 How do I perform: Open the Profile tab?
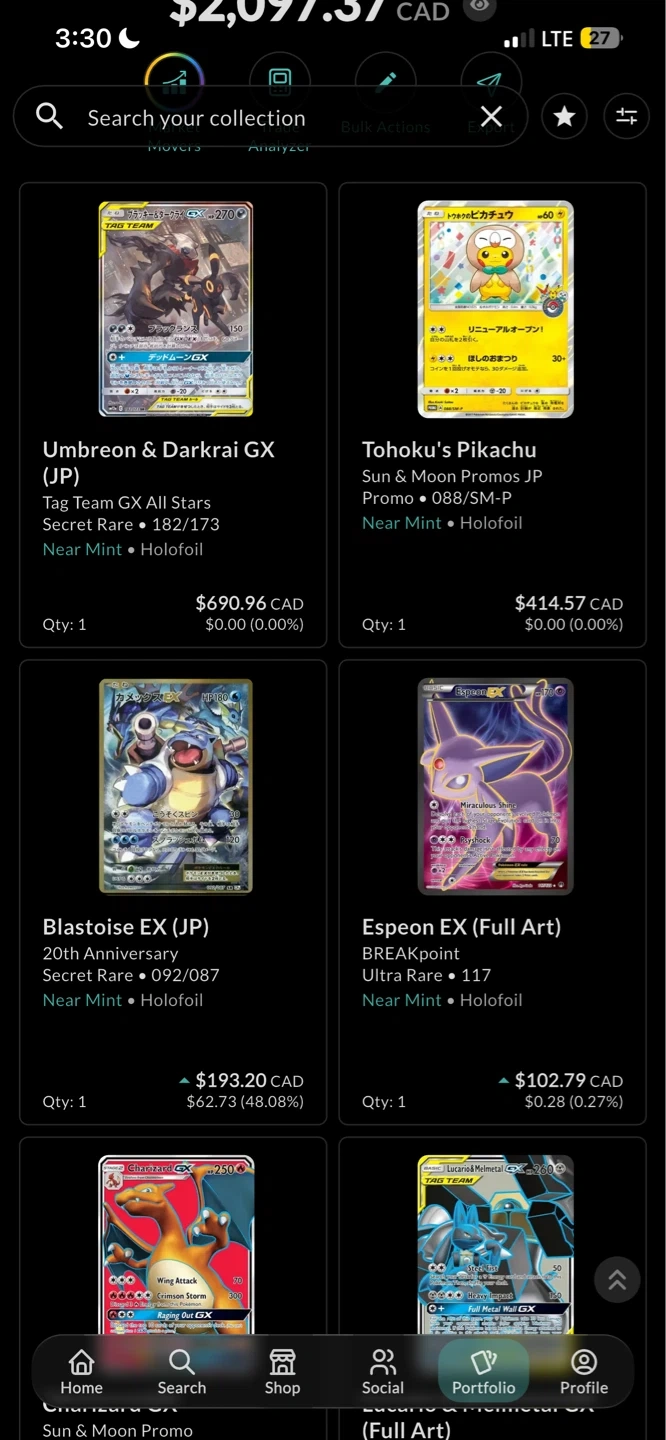coord(584,1372)
